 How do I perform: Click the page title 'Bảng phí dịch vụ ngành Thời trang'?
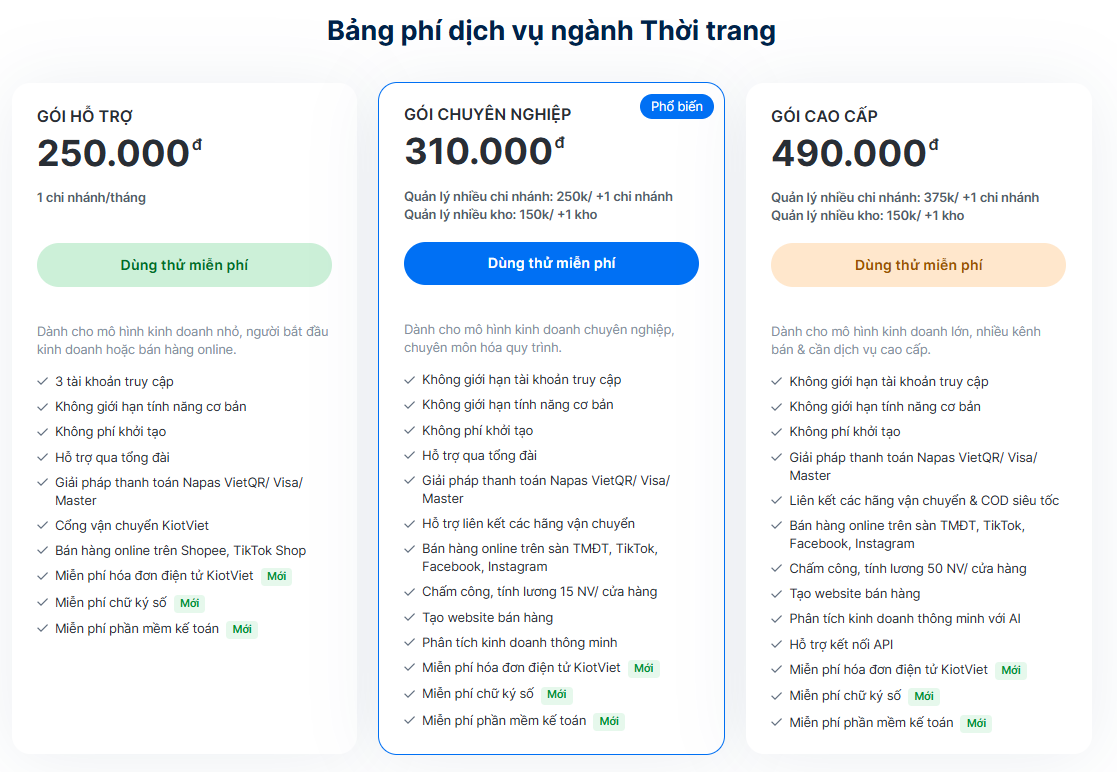558,30
